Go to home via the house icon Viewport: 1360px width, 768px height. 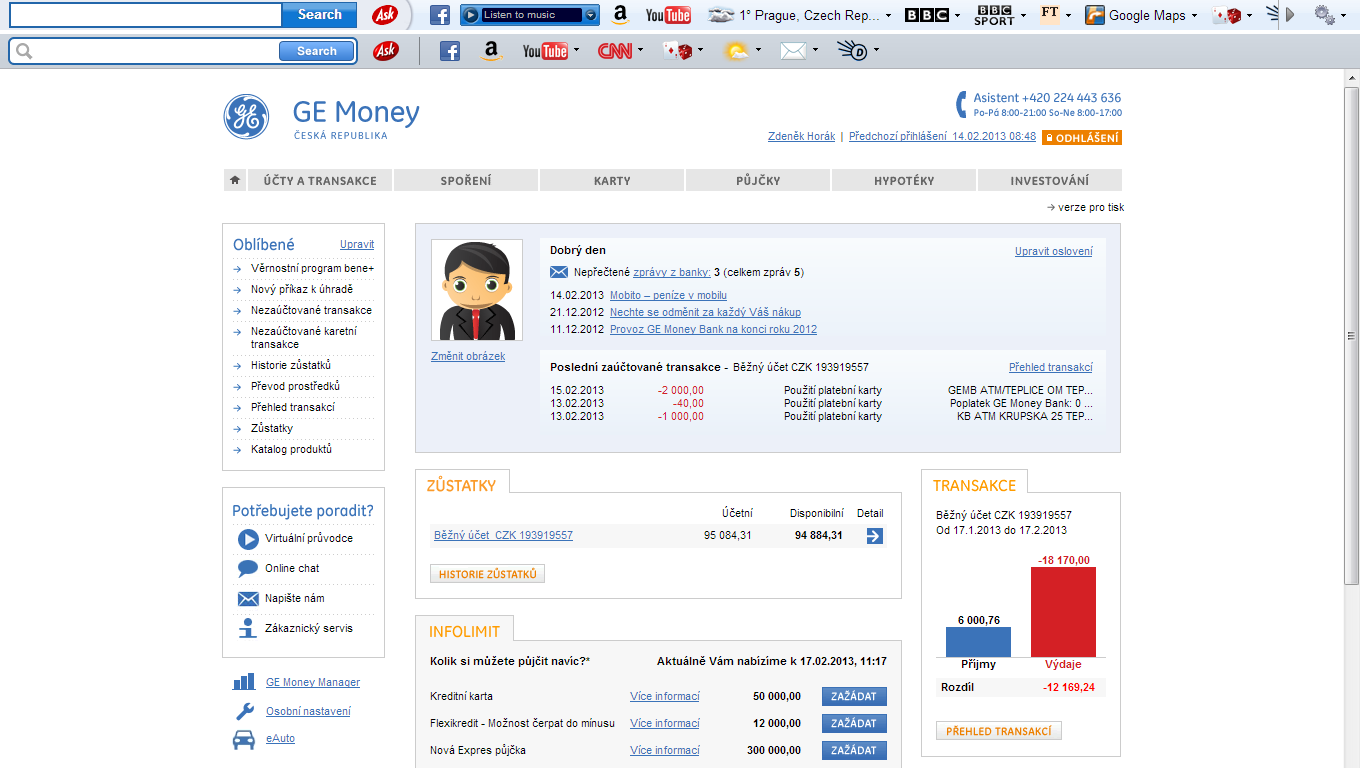[x=235, y=180]
